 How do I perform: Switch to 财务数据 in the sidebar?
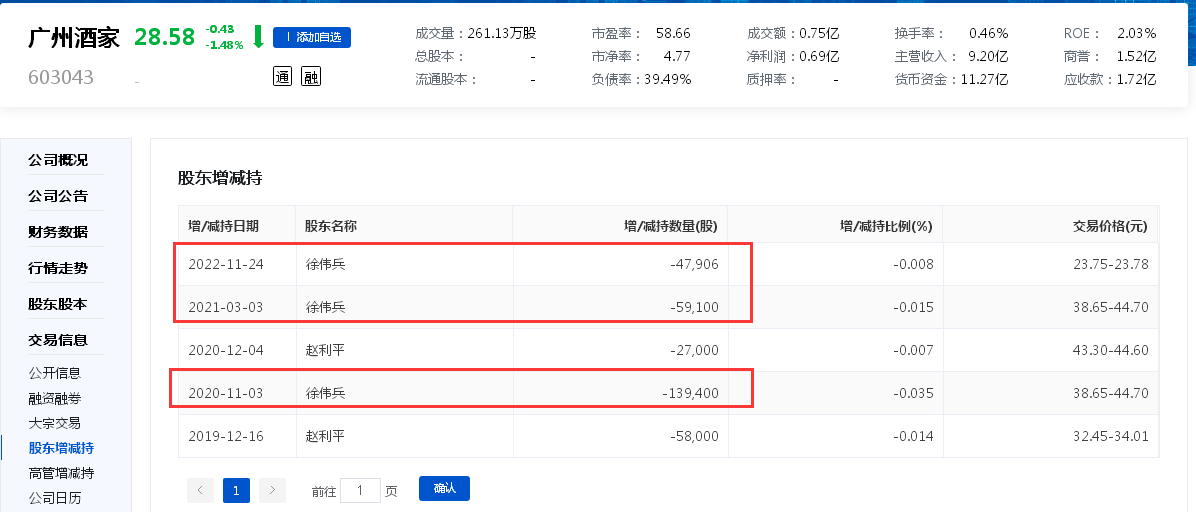pos(58,232)
